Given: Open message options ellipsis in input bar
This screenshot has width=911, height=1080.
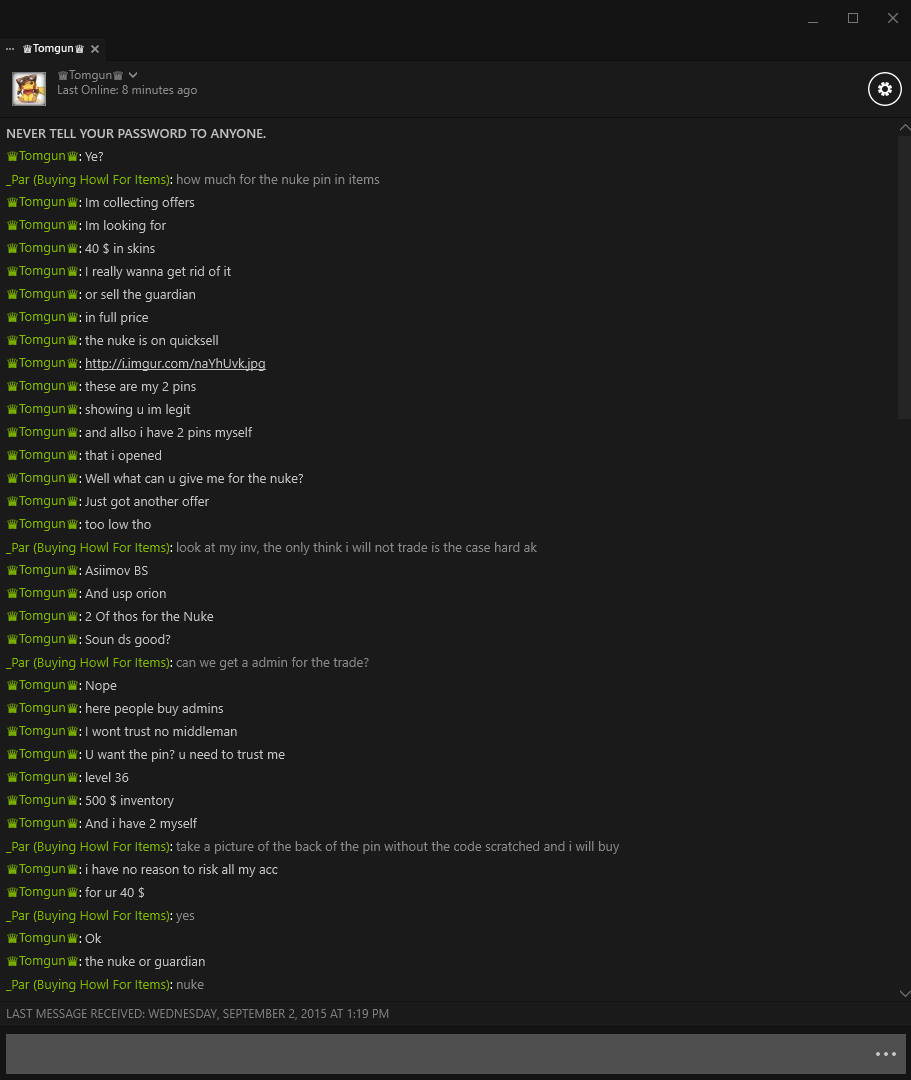Looking at the screenshot, I should pyautogui.click(x=886, y=1054).
